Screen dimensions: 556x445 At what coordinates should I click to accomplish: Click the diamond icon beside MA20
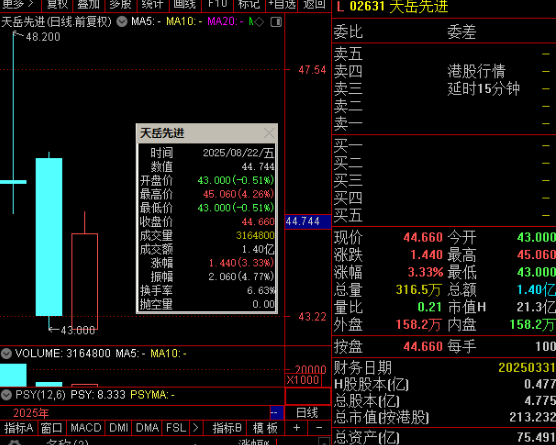coord(260,22)
